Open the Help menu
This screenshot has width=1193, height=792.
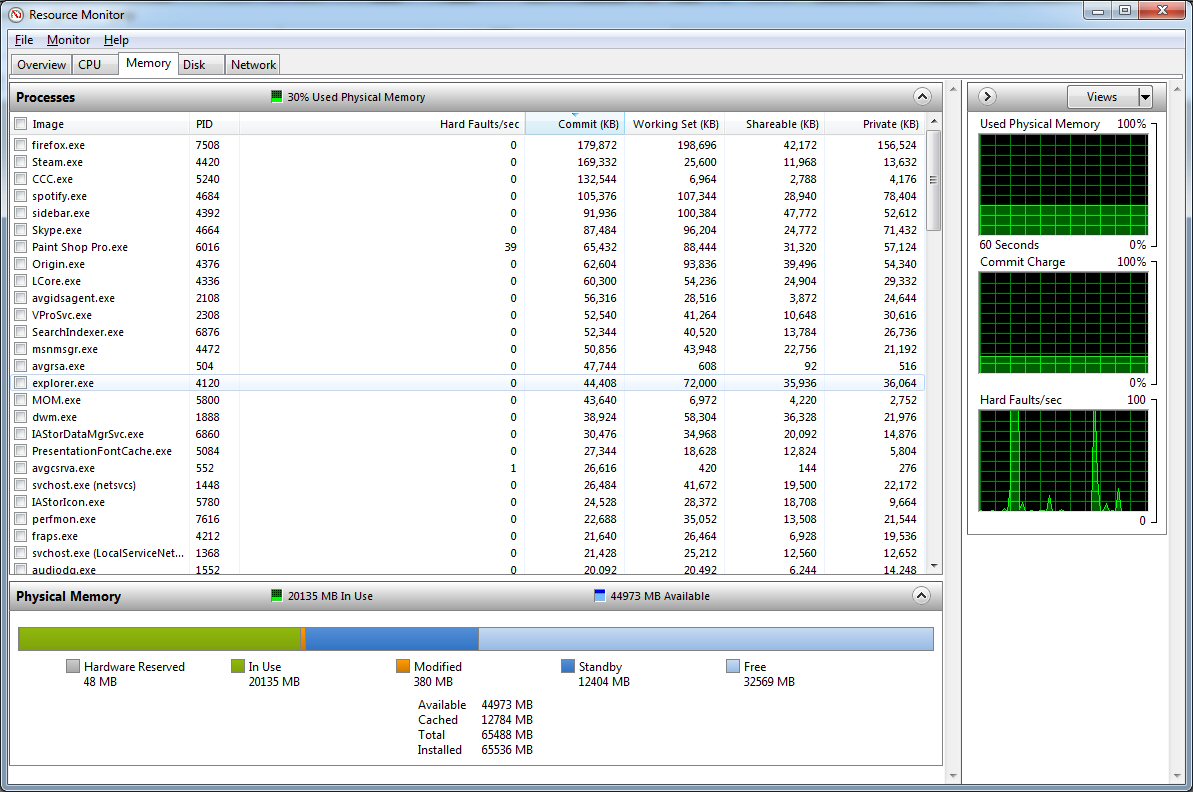tap(116, 40)
